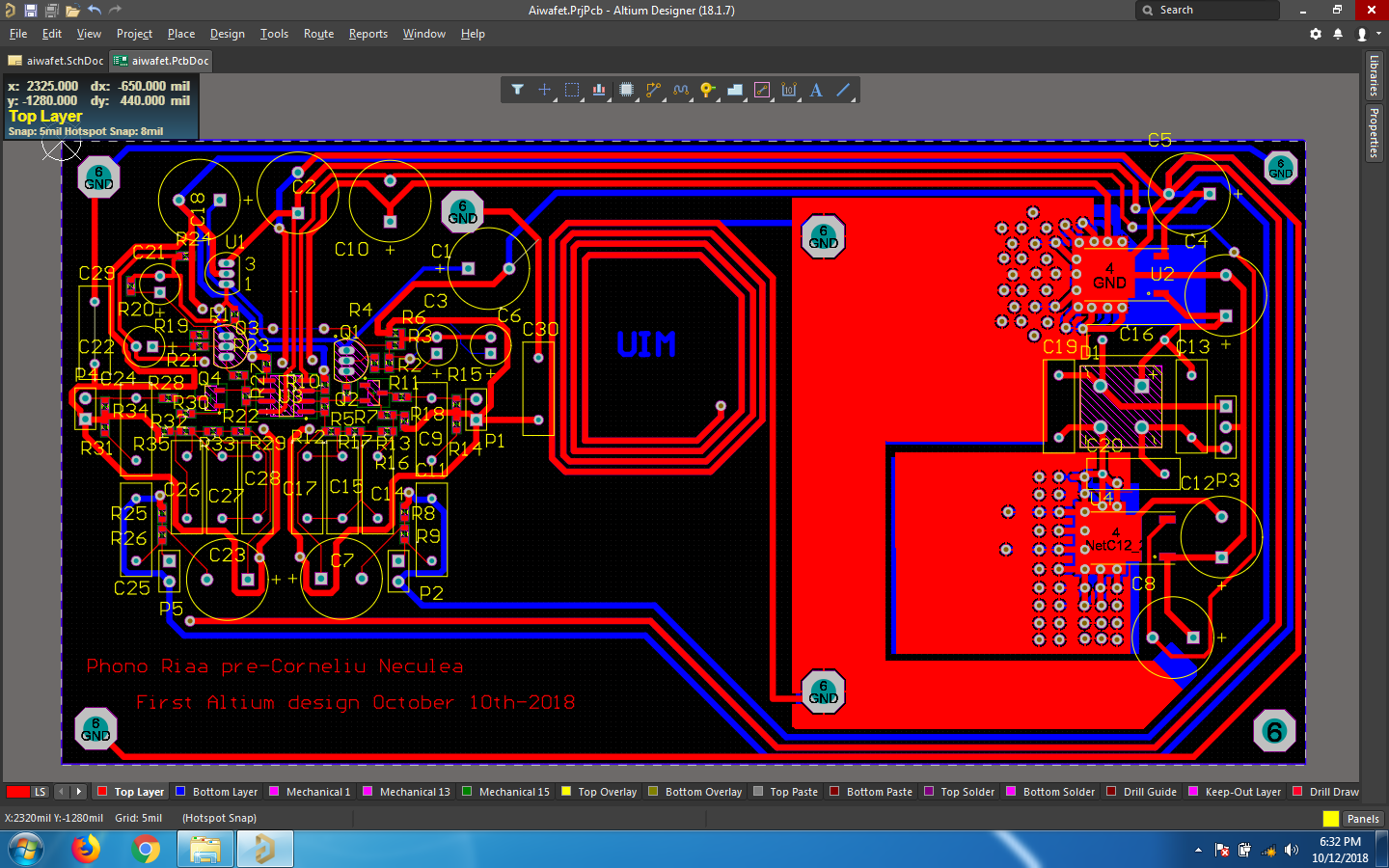Switch to aiwafet.SchDoc document tab
The image size is (1389, 868).
coord(56,61)
